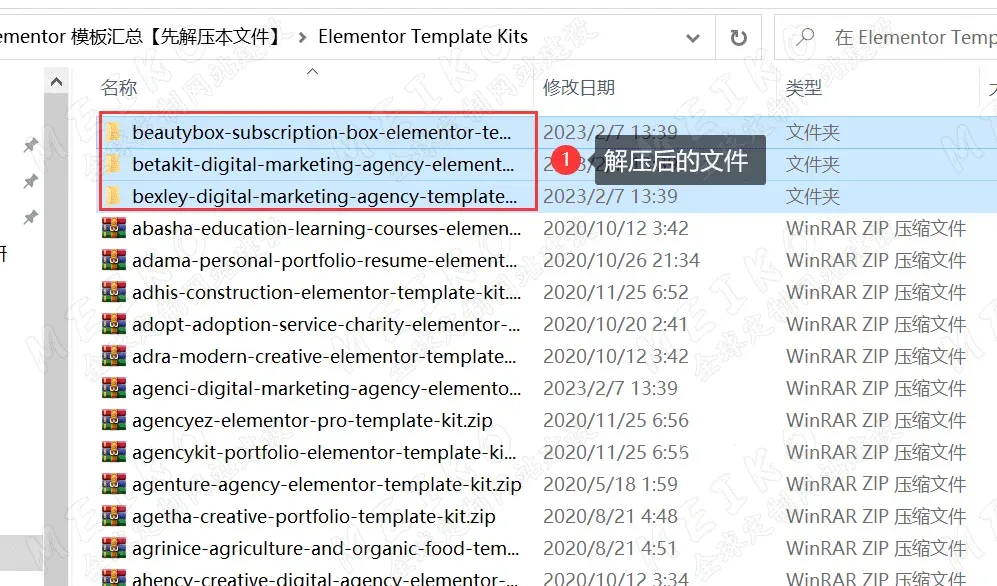Click the Elementor Template Kits breadcrumb
The width and height of the screenshot is (997, 586).
pos(422,38)
